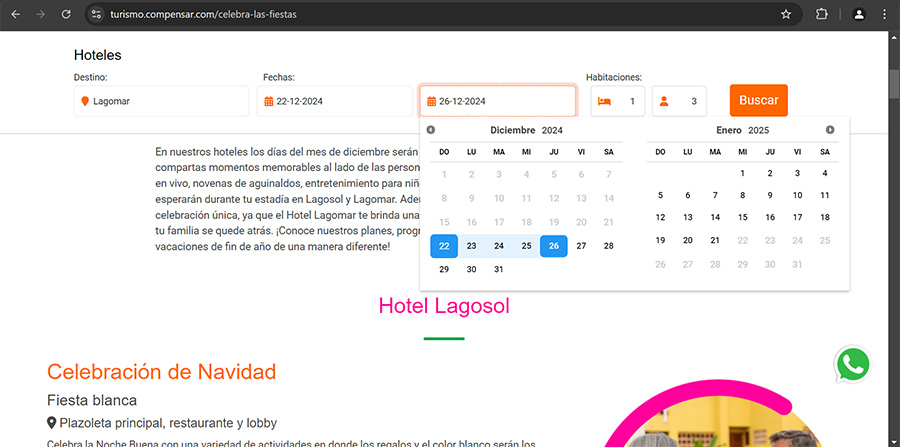This screenshot has height=447, width=900.
Task: Select January 5 in Enero calendar
Action: pos(661,196)
